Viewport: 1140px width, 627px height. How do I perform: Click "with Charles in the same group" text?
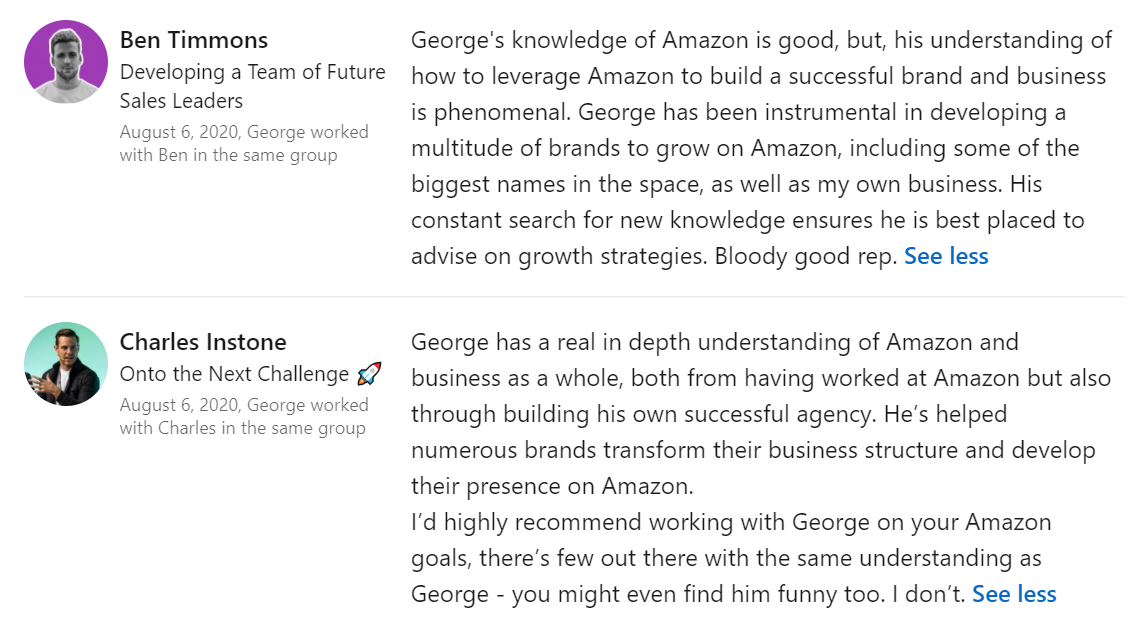(x=242, y=428)
